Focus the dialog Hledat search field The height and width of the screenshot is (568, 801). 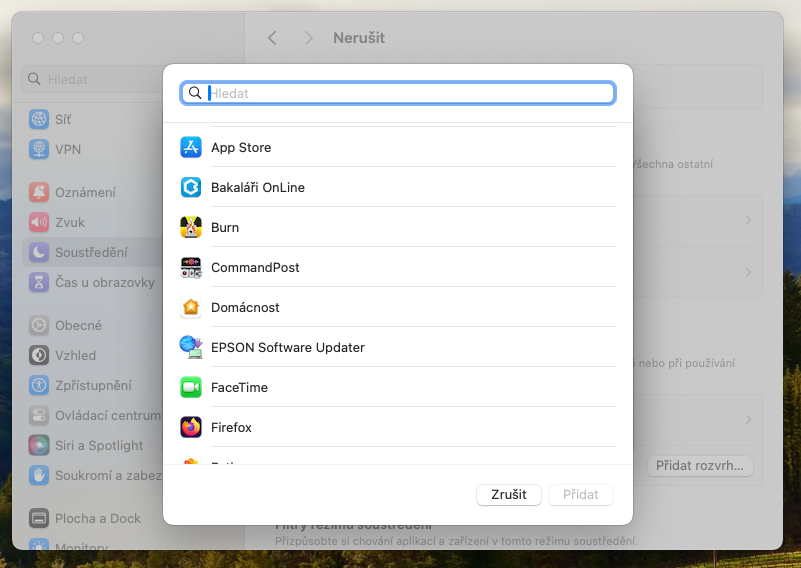tap(398, 93)
